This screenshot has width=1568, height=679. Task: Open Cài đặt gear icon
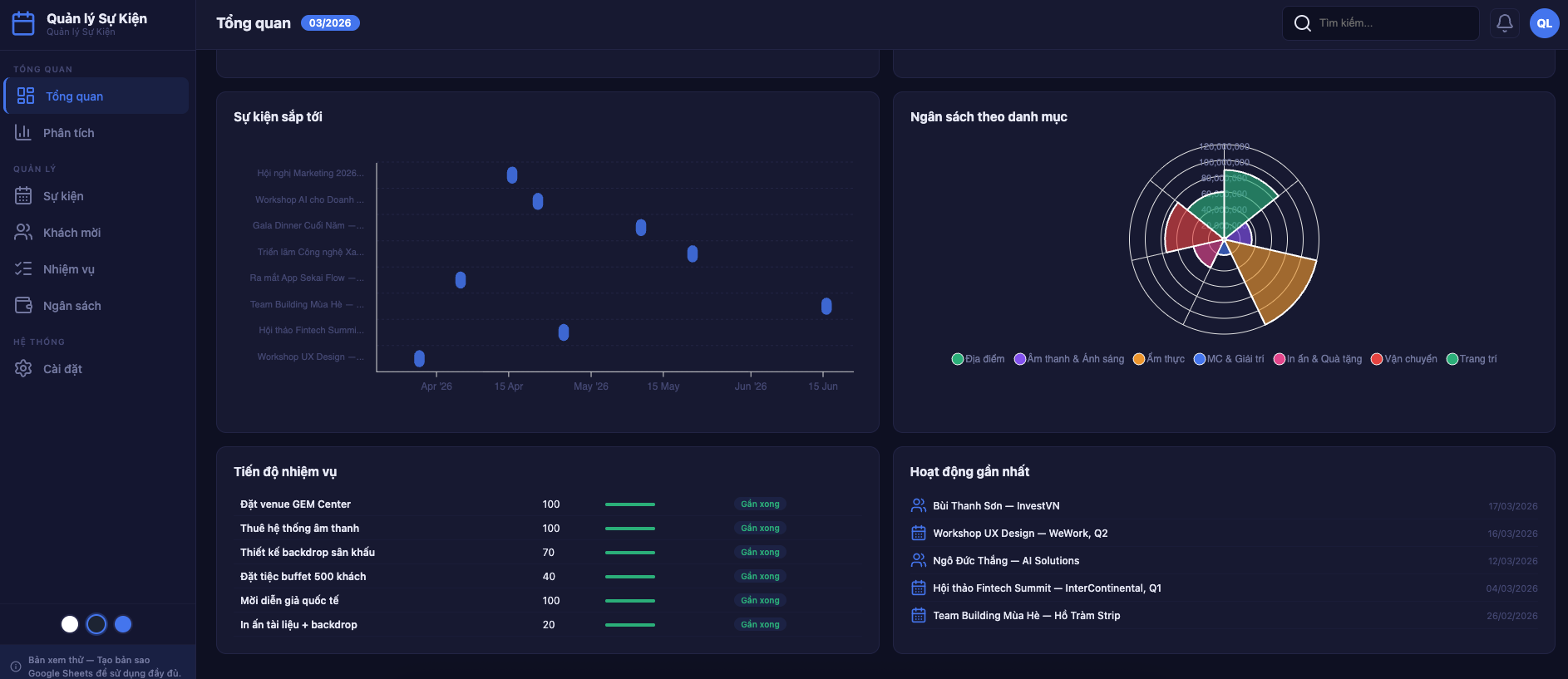[23, 369]
